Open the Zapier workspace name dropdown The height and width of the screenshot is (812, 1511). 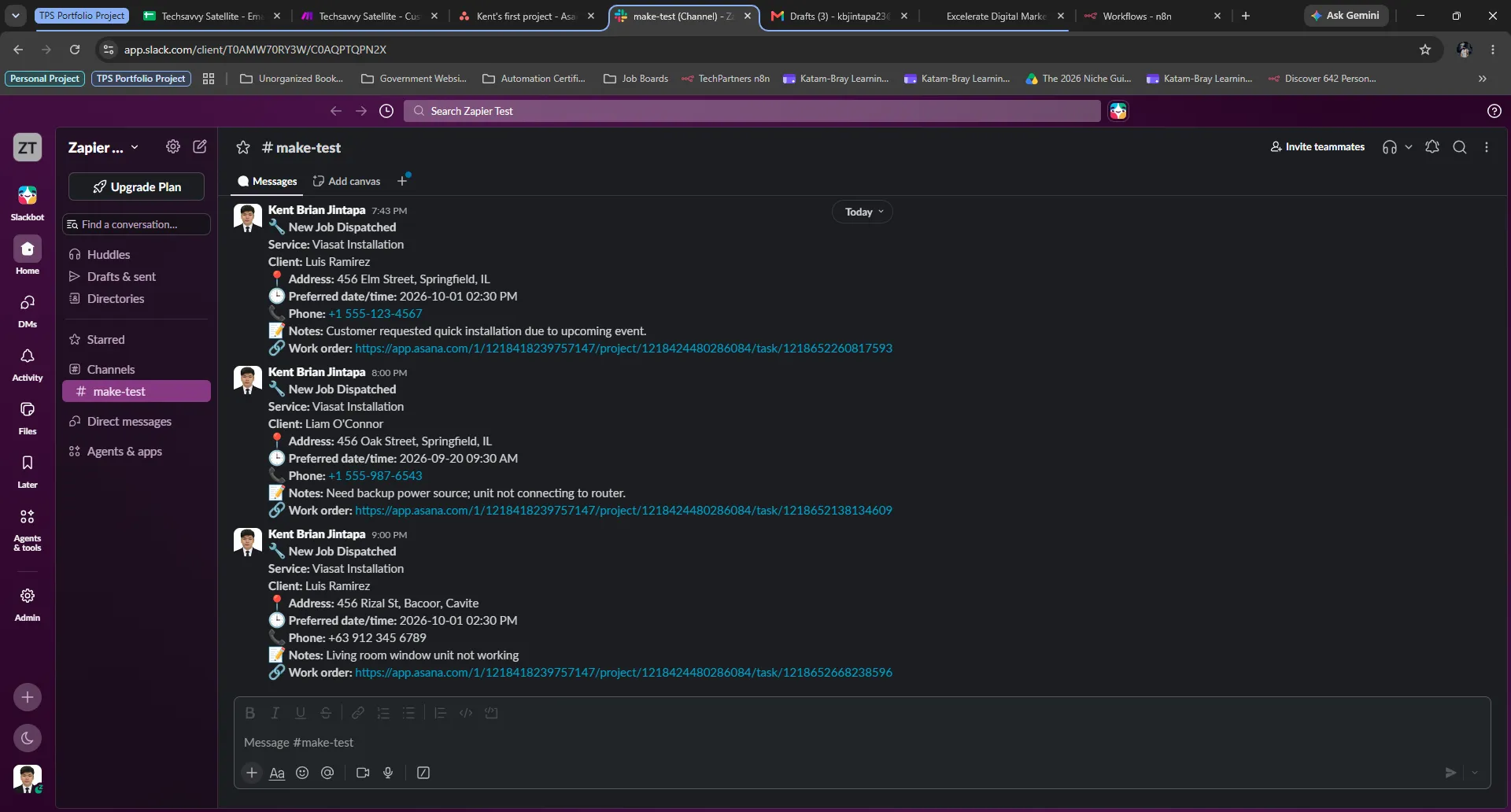tap(103, 147)
